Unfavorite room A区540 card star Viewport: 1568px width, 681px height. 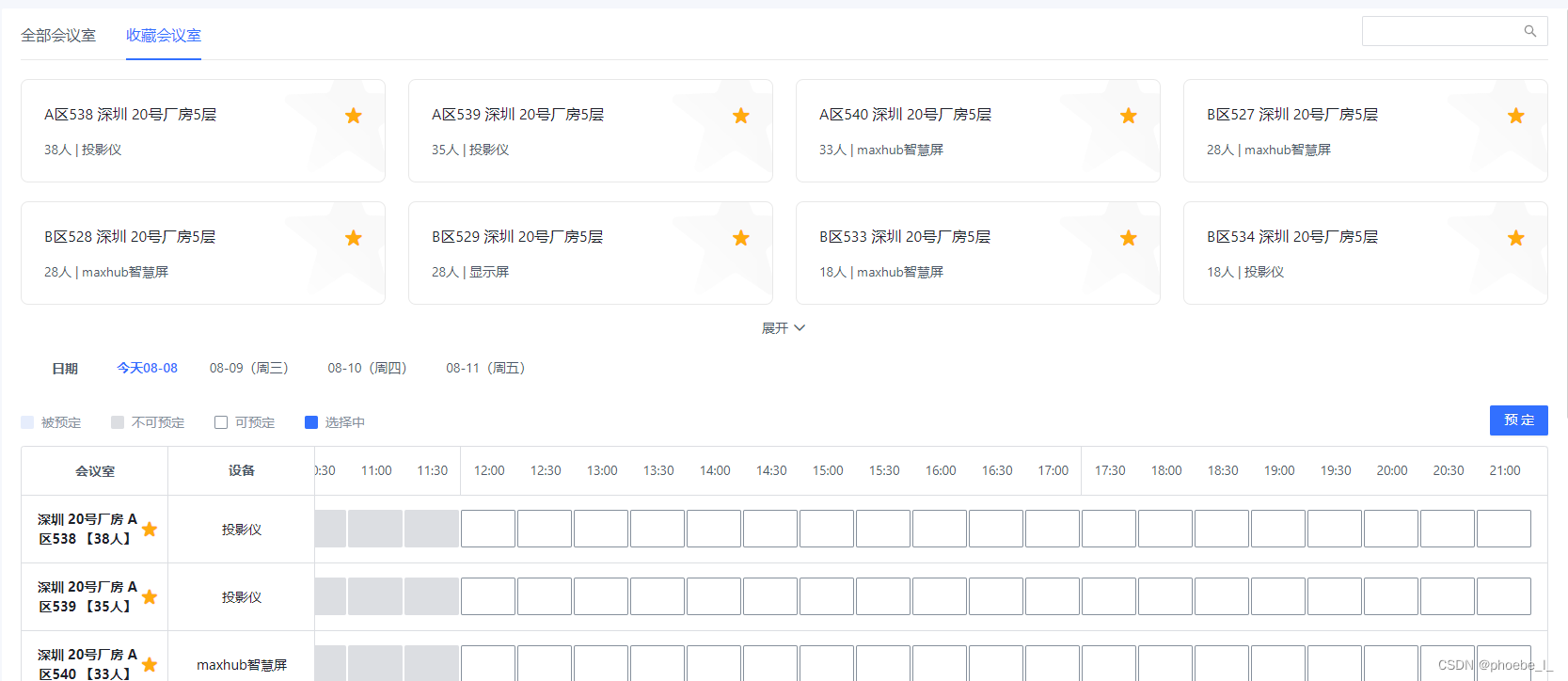click(1129, 116)
